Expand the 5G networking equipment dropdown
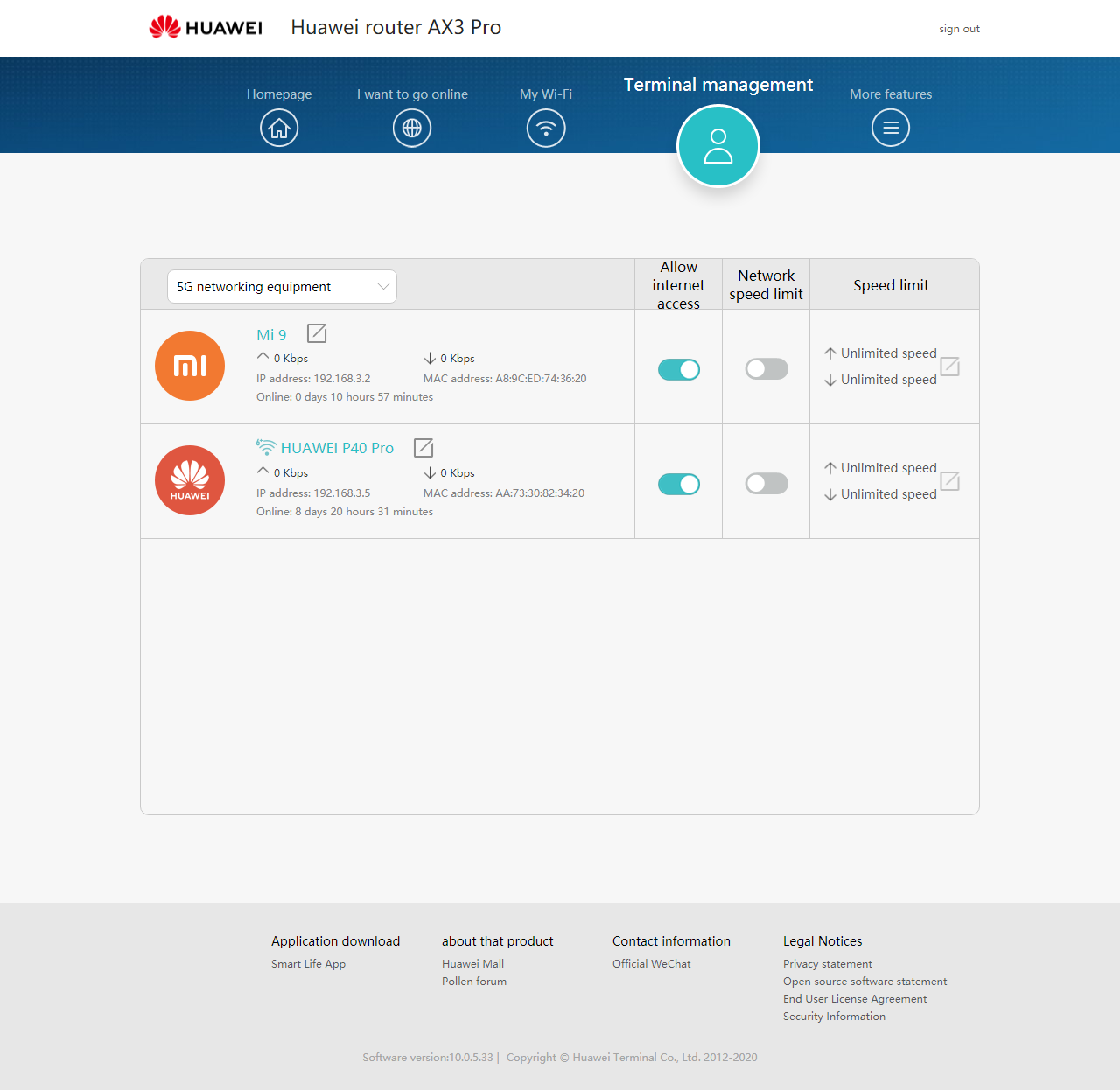 (282, 287)
